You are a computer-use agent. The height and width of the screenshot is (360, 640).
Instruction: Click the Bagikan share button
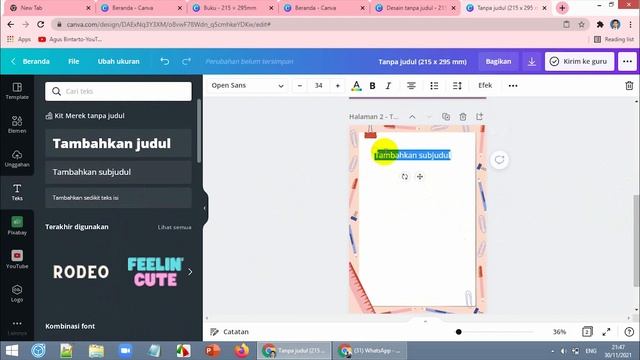tap(498, 62)
